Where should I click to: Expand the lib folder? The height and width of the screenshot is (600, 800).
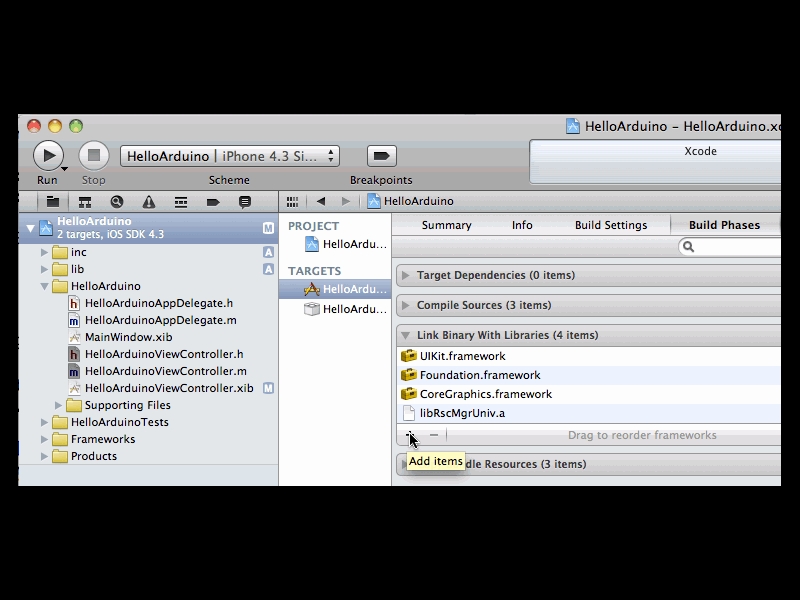click(x=44, y=269)
